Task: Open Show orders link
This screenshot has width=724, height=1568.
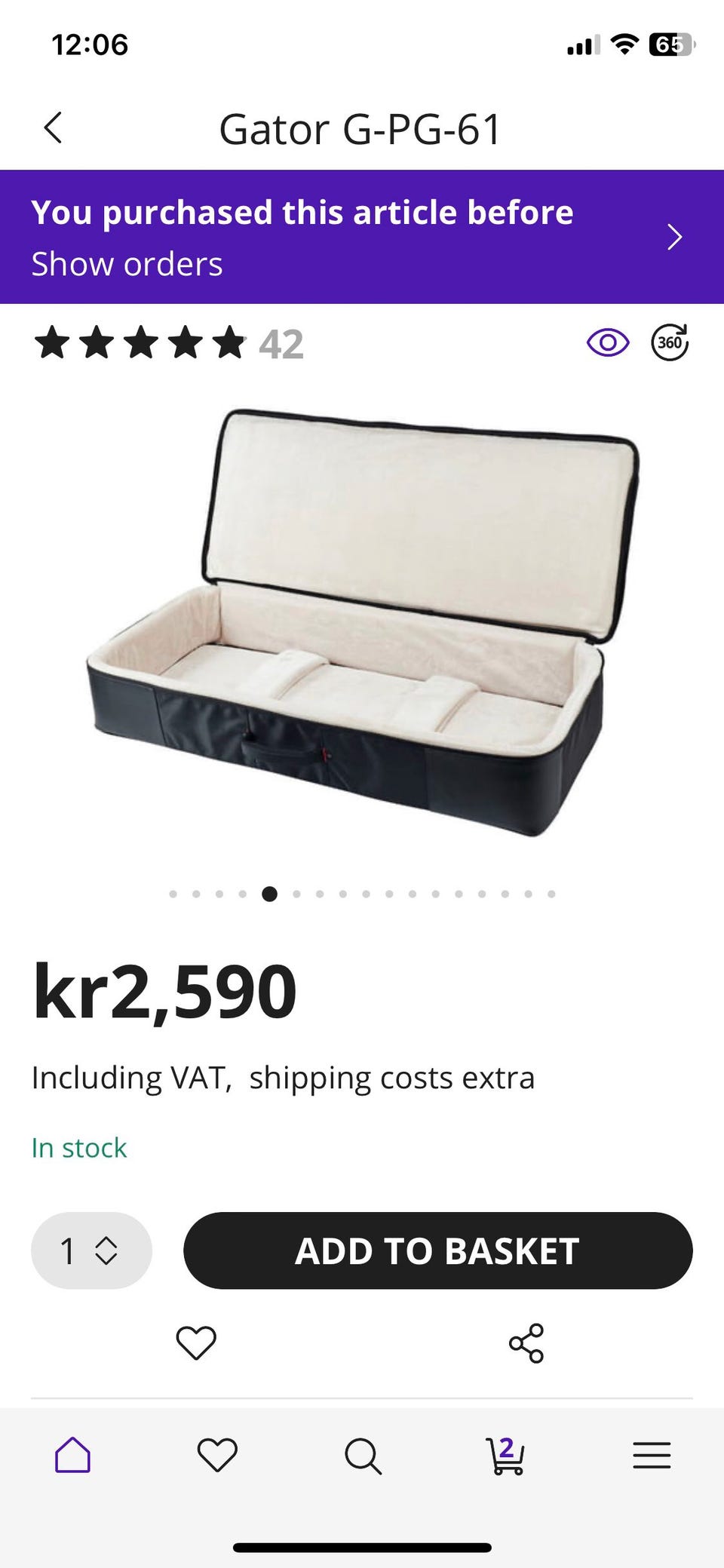Action: (x=127, y=264)
